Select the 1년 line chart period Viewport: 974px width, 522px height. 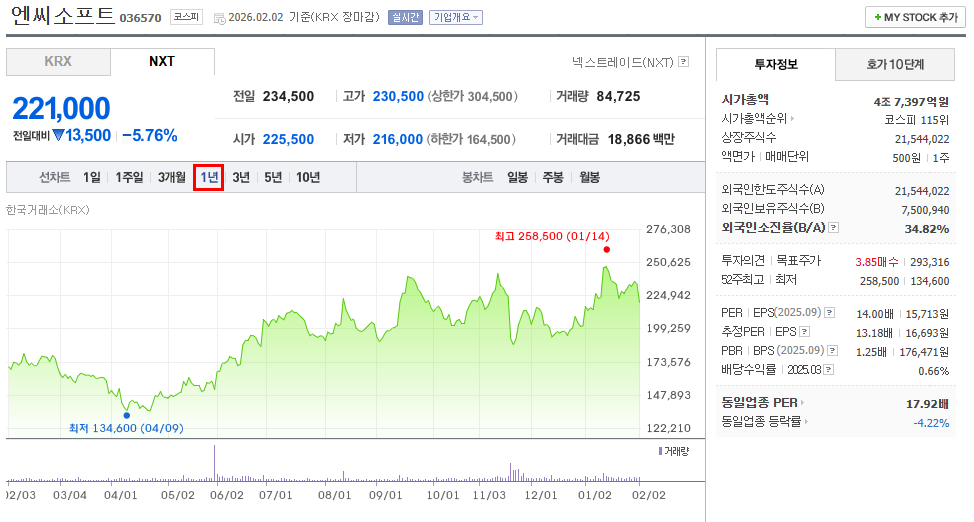(x=209, y=177)
